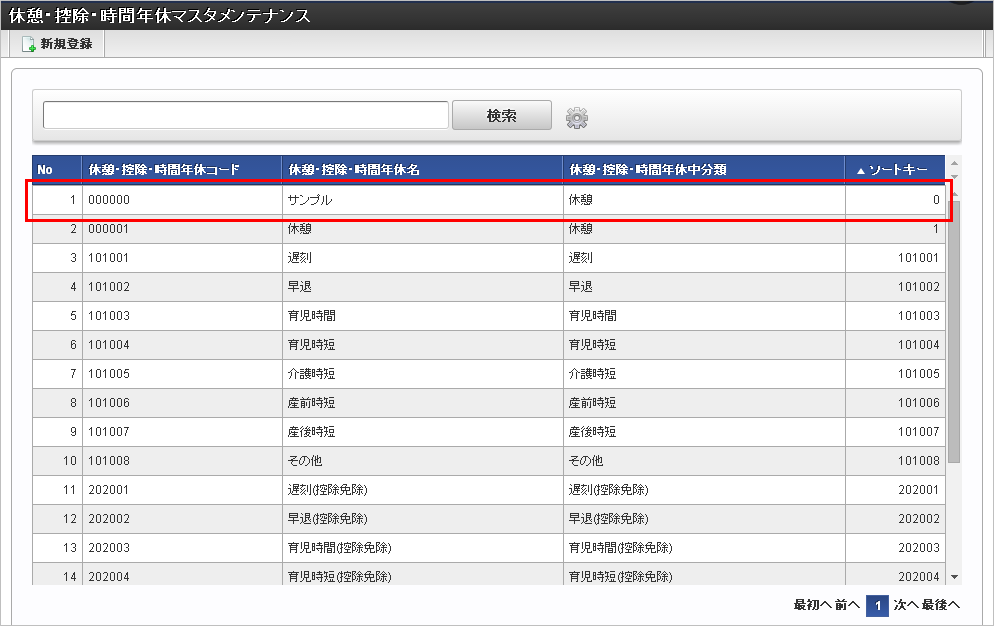The height and width of the screenshot is (626, 994).
Task: Click the 休憩 category cell in row 2
Action: click(704, 229)
